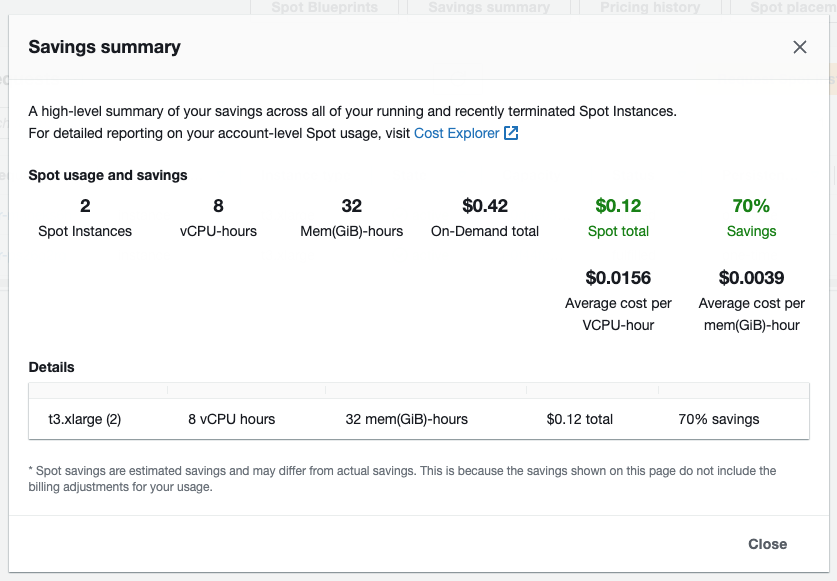Close the Savings summary dialog with X
Image resolution: width=837 pixels, height=581 pixels.
[800, 47]
